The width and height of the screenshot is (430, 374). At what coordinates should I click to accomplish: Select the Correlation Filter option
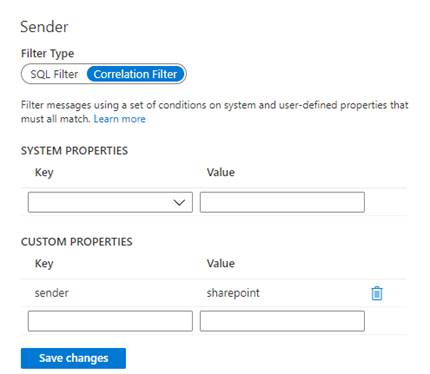pos(135,74)
